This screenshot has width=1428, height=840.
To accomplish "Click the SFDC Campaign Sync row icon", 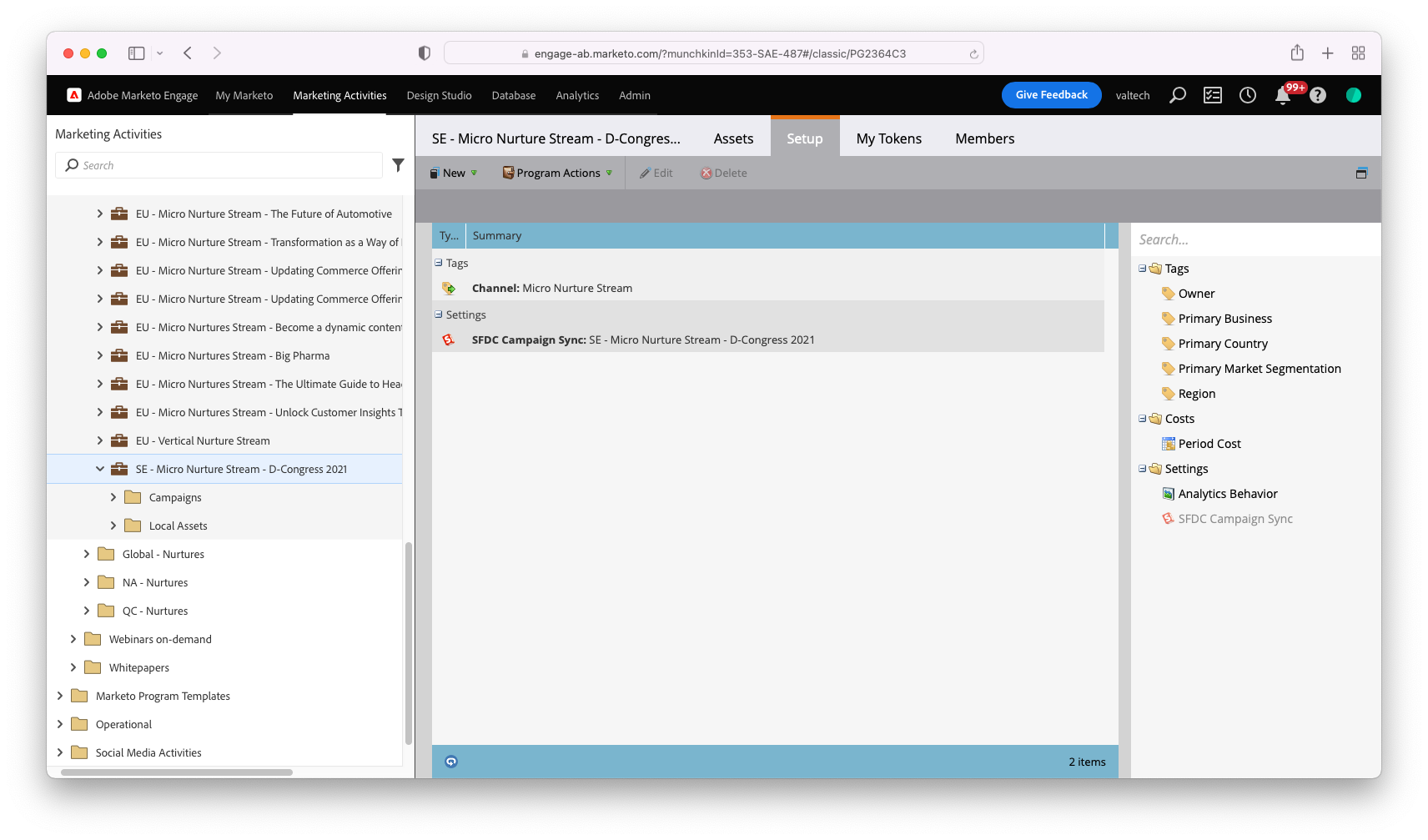I will click(x=449, y=340).
